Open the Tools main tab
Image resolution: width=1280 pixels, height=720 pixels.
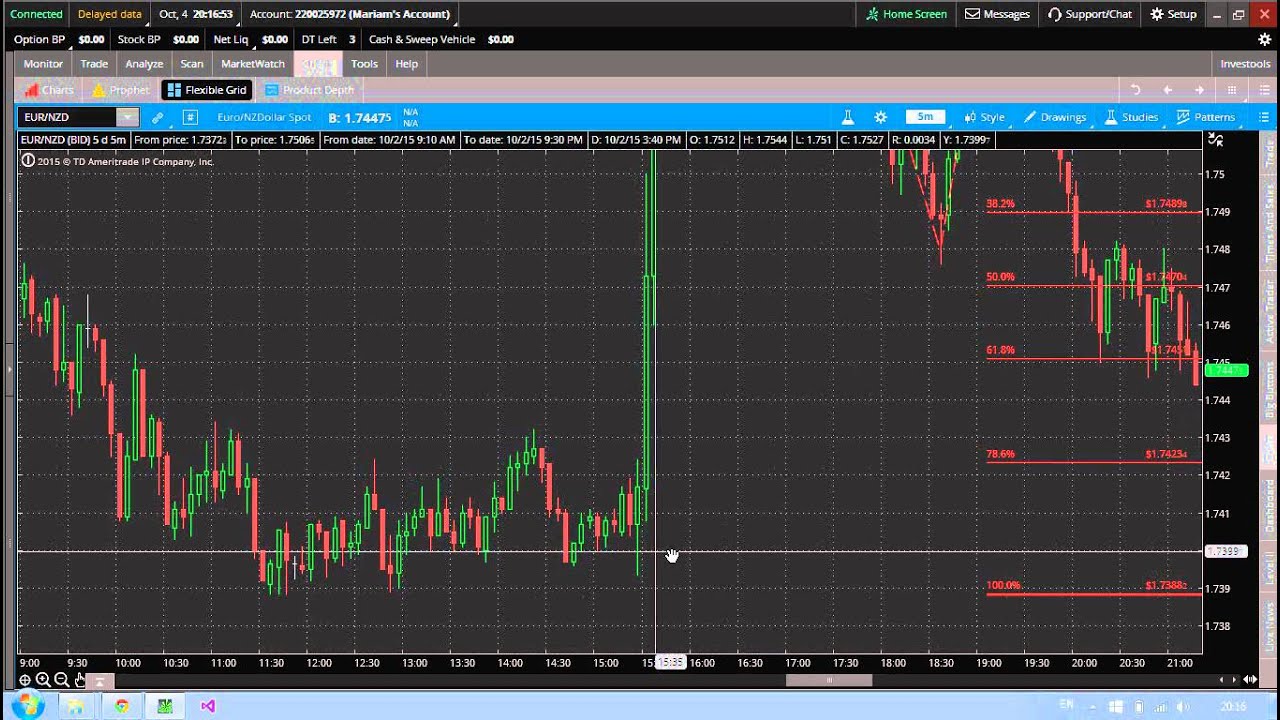click(364, 64)
